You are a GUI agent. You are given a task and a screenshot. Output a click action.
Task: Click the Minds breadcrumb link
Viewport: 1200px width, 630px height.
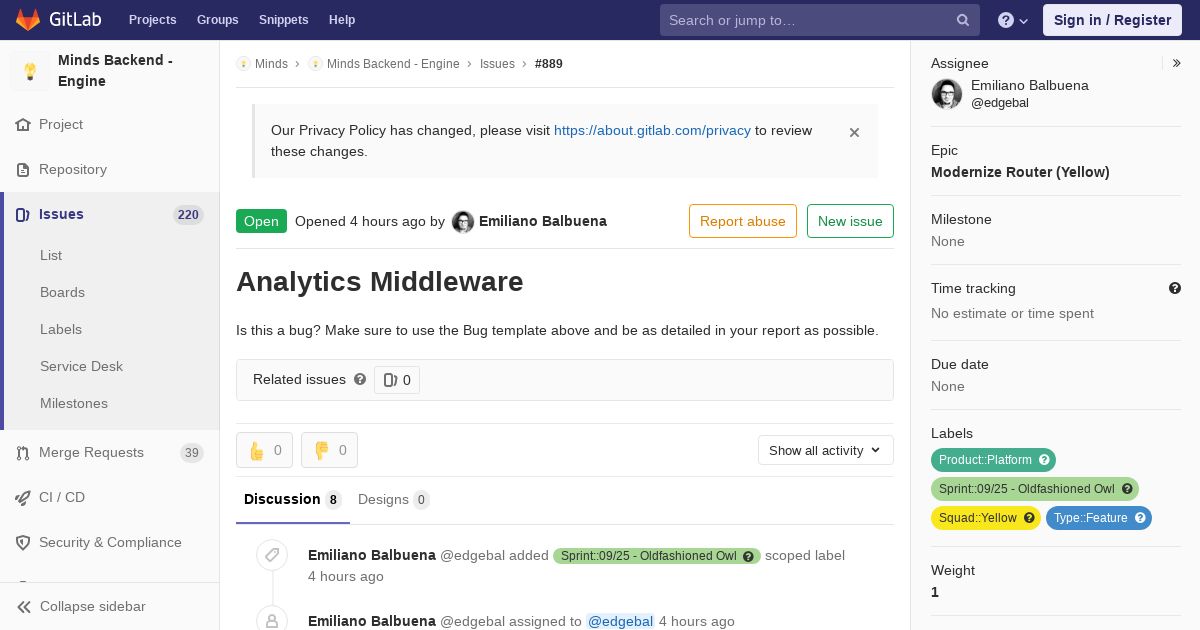click(x=271, y=64)
